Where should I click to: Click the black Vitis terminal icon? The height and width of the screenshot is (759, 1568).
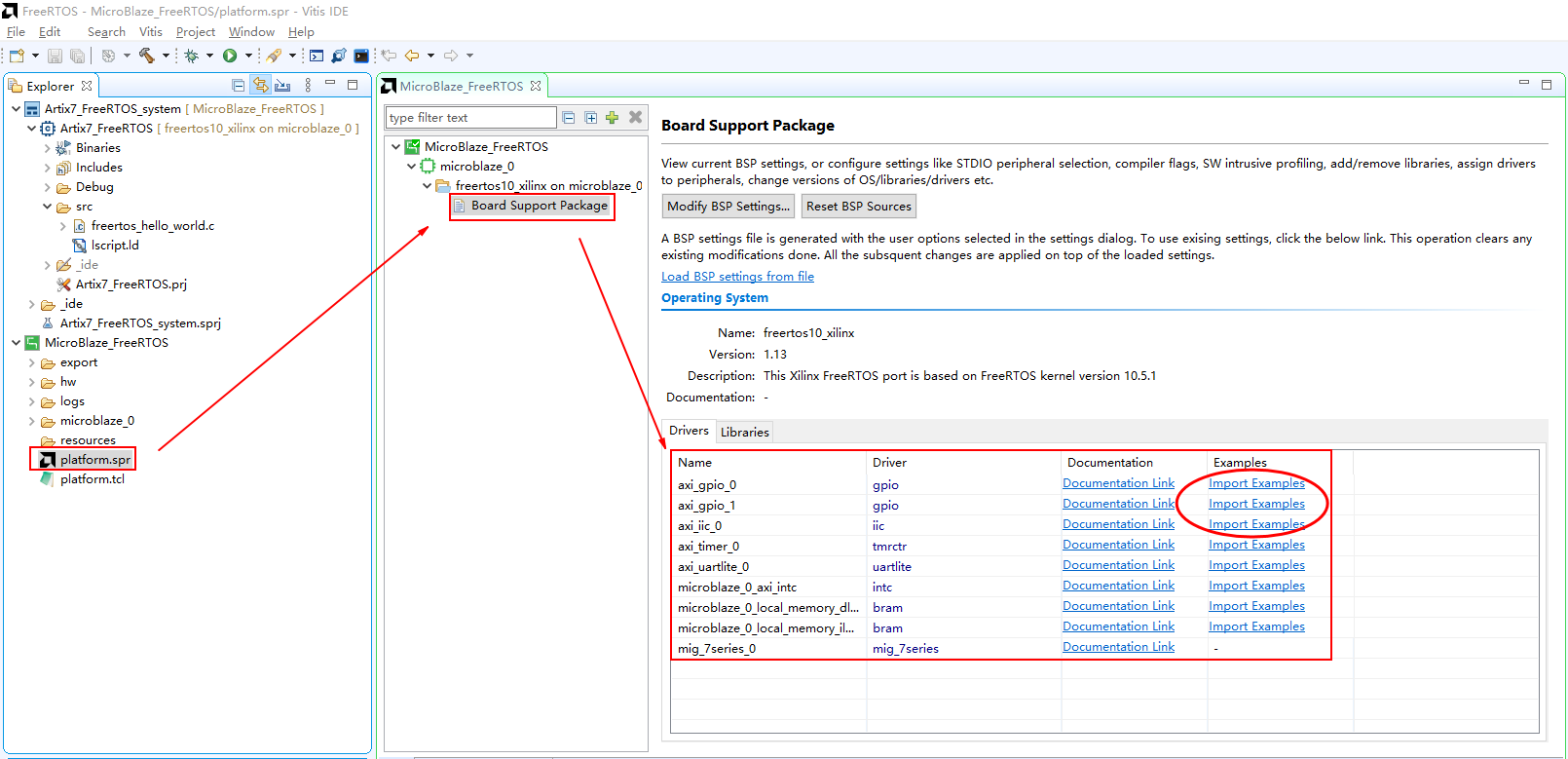361,56
